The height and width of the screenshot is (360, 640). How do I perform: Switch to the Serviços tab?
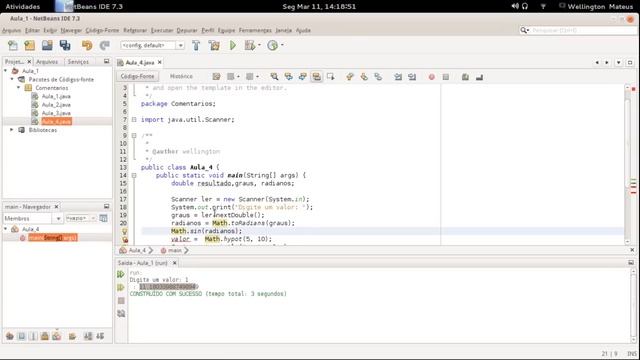78,62
